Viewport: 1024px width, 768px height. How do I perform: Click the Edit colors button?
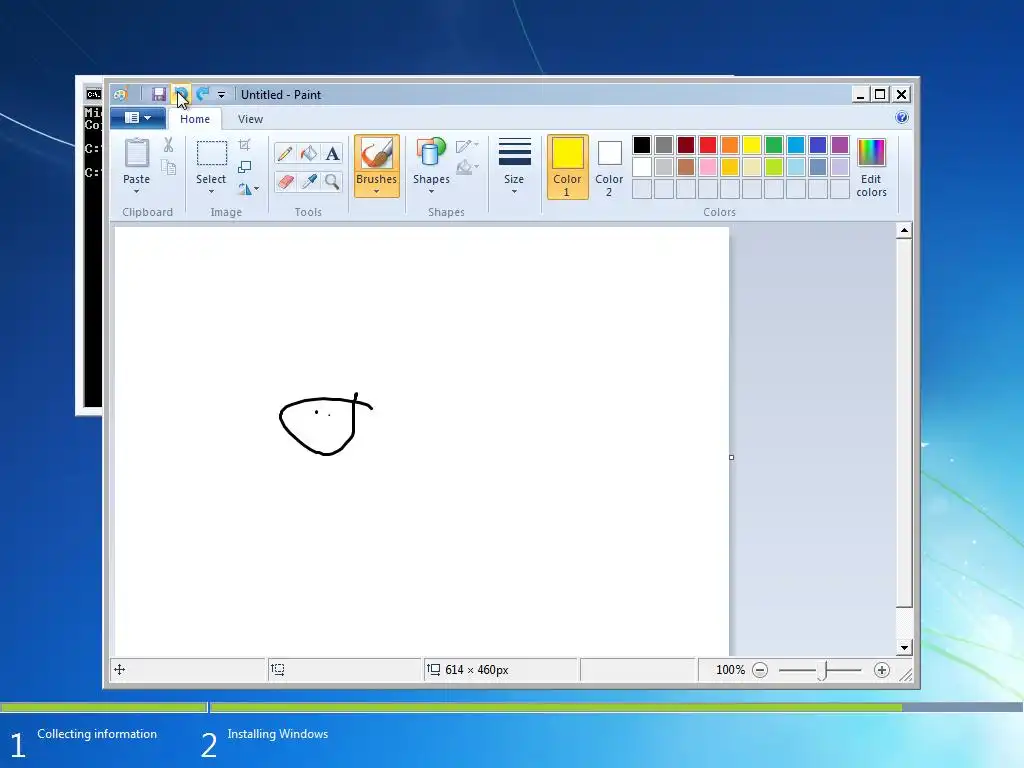tap(871, 167)
